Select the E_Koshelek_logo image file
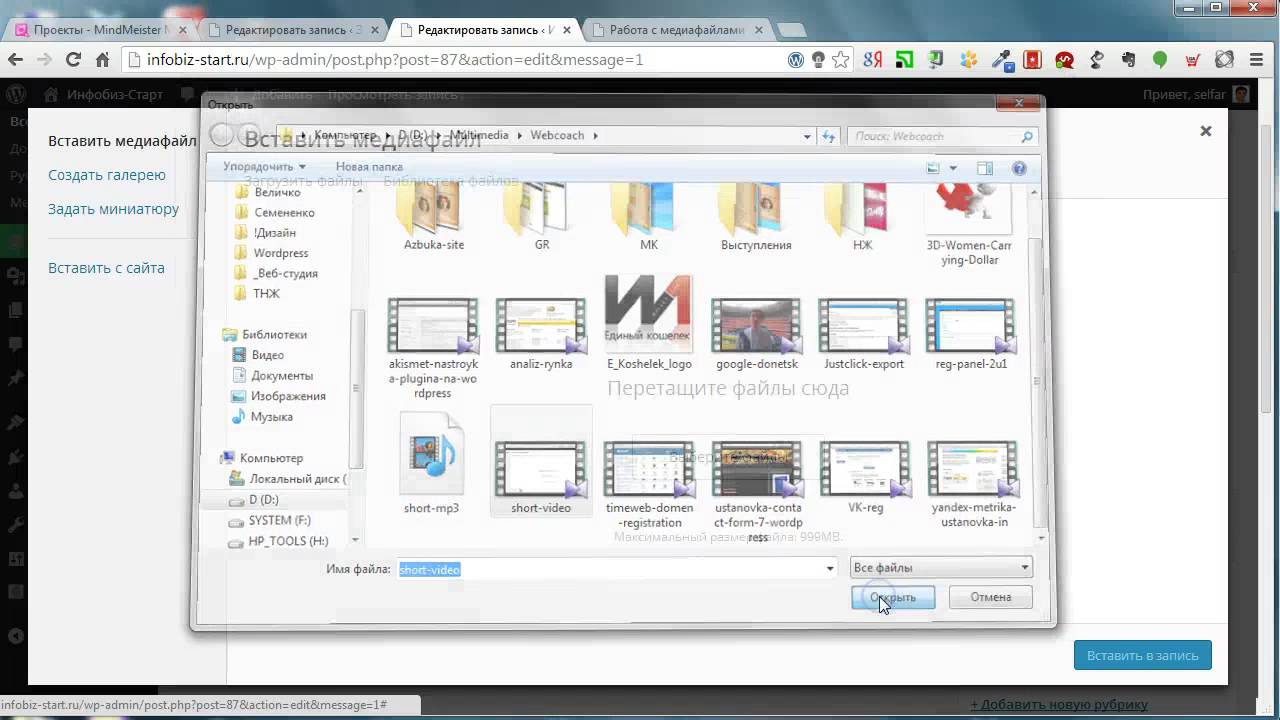1280x720 pixels. point(649,322)
